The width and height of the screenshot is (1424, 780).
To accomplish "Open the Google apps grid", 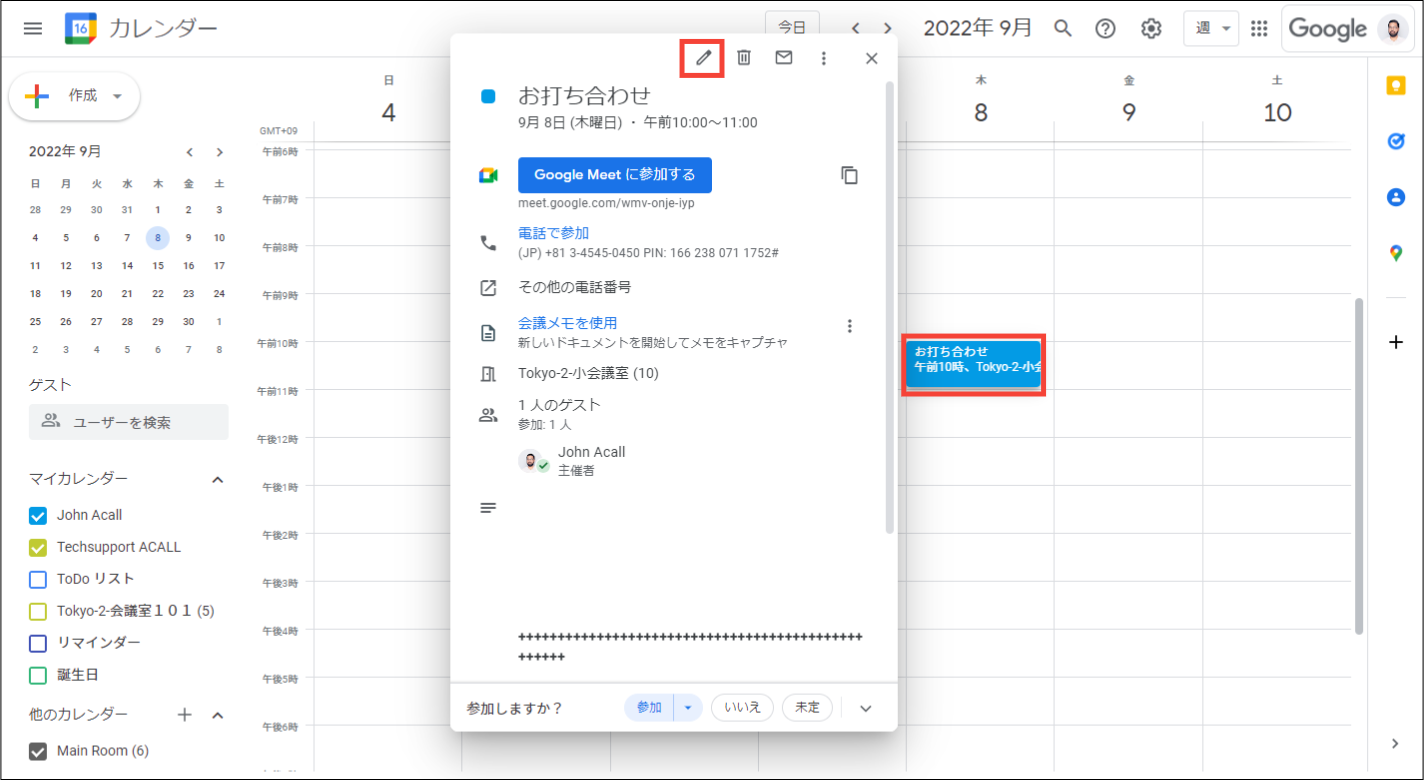I will pos(1259,28).
